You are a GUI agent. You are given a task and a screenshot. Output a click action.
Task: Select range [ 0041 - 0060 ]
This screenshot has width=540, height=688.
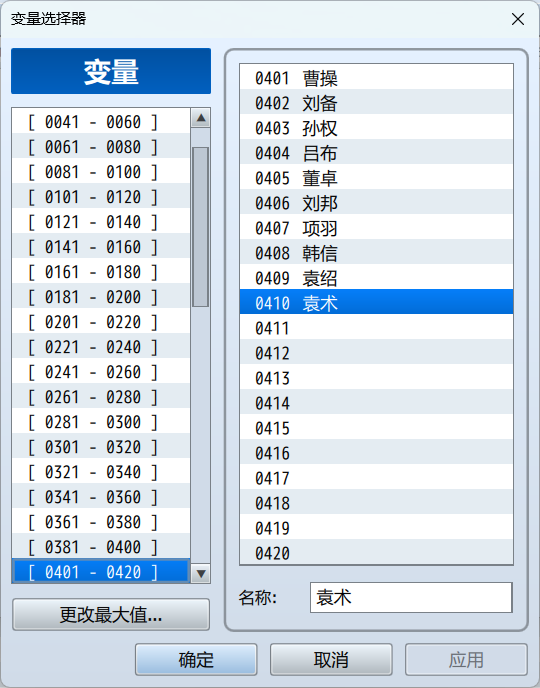[x=101, y=122]
